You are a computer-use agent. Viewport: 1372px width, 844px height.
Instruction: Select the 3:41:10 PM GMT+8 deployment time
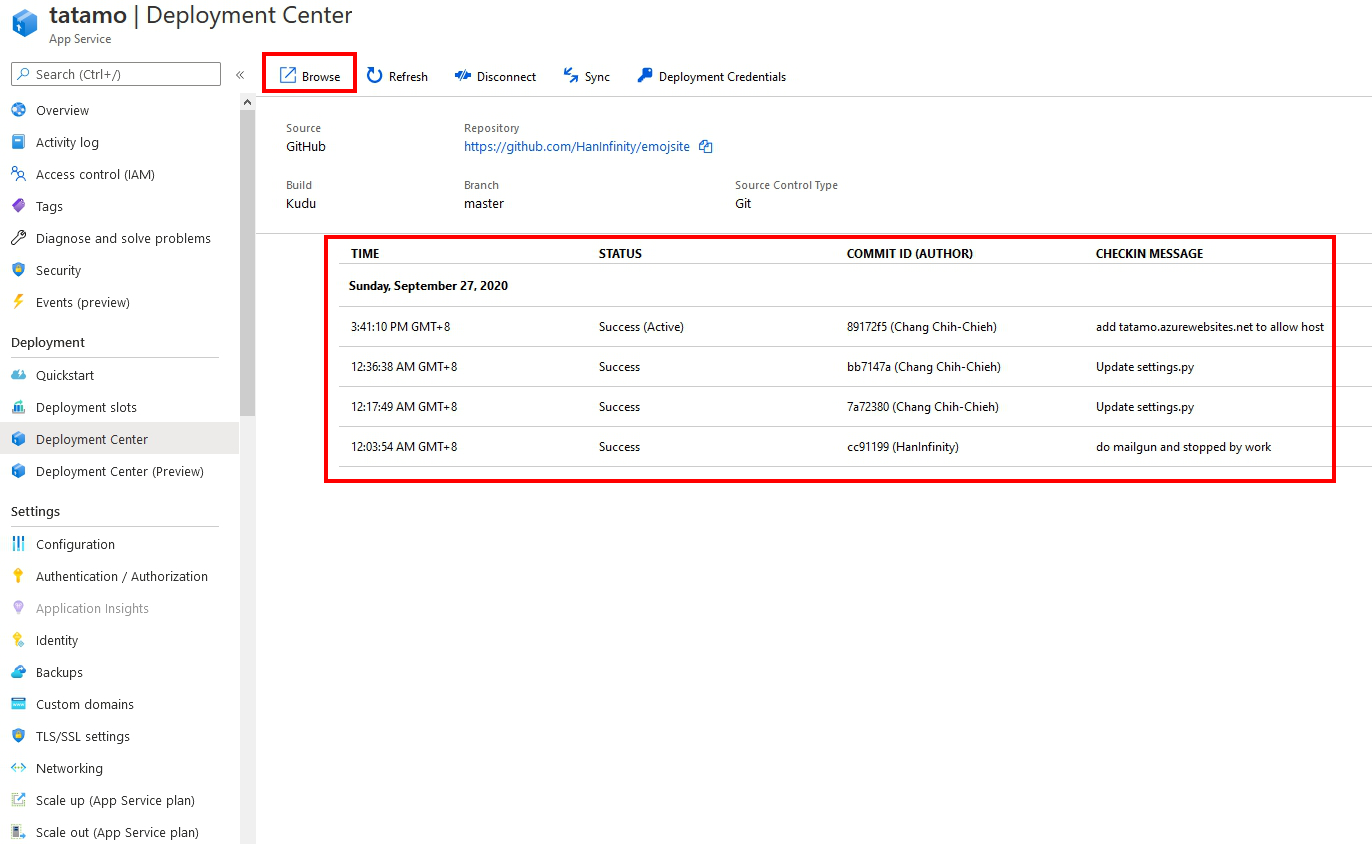coord(400,327)
